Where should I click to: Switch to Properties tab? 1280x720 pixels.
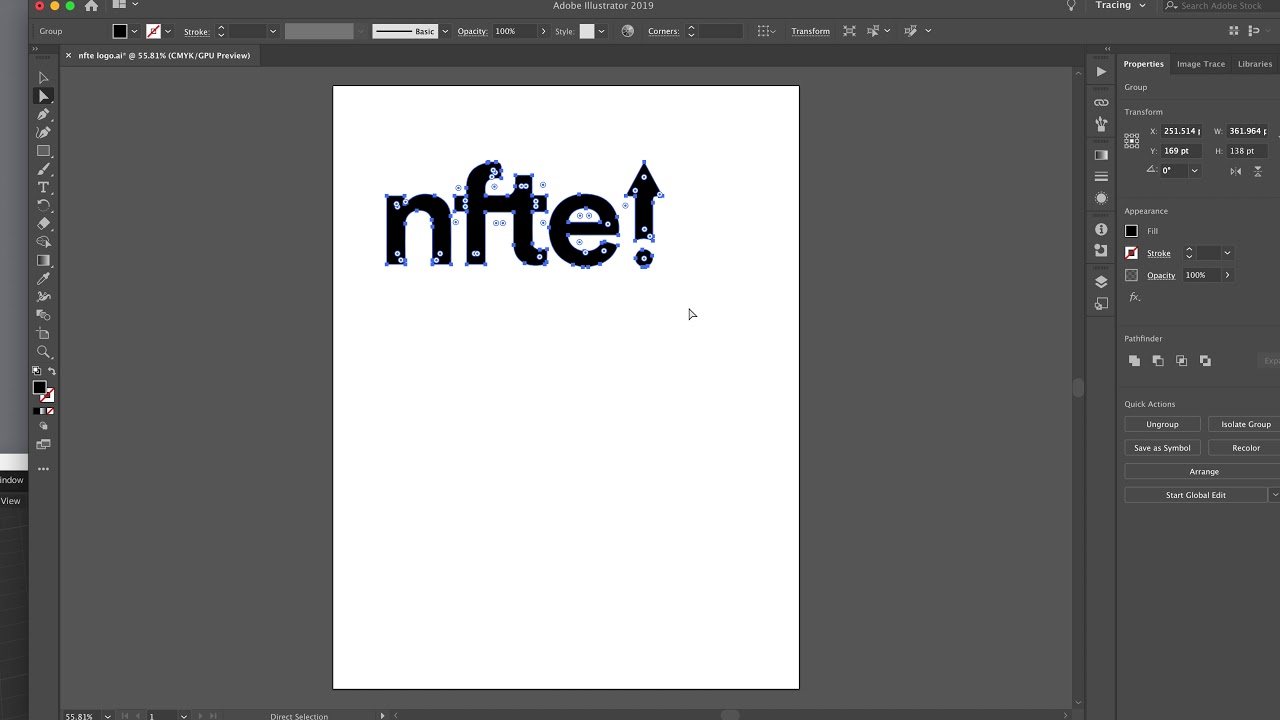[x=1143, y=64]
